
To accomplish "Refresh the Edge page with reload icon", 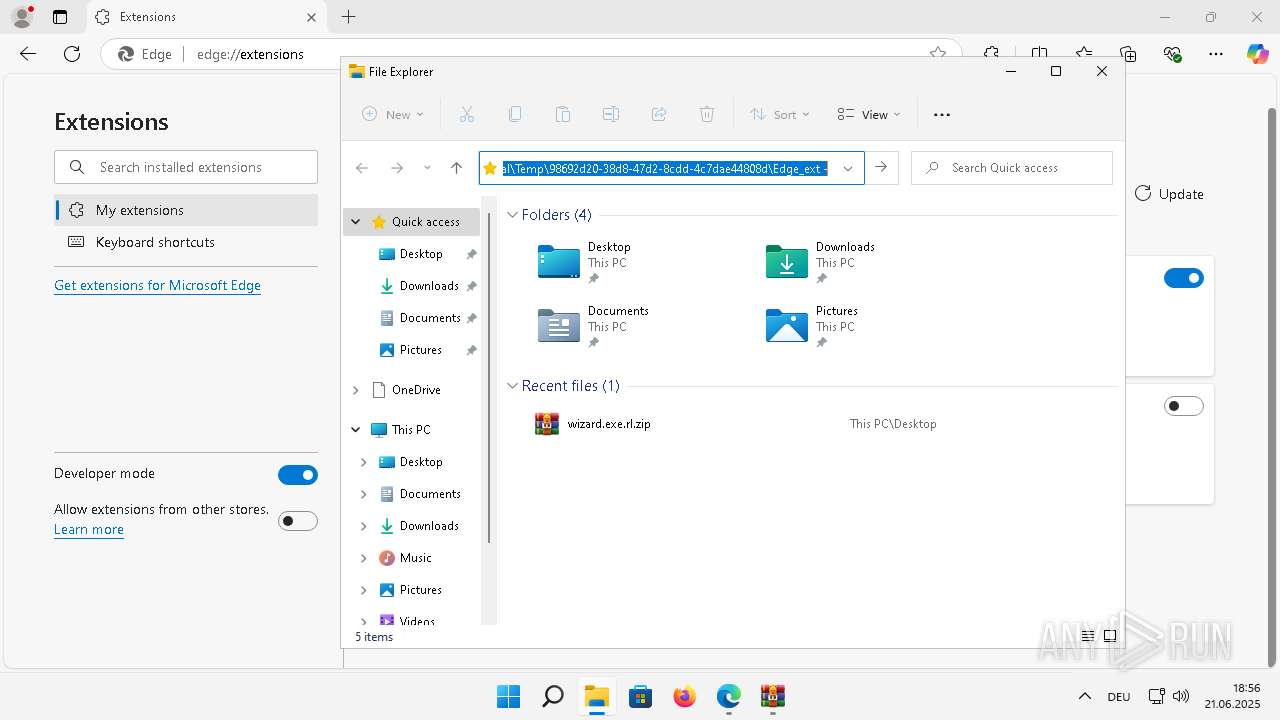I will 72,54.
